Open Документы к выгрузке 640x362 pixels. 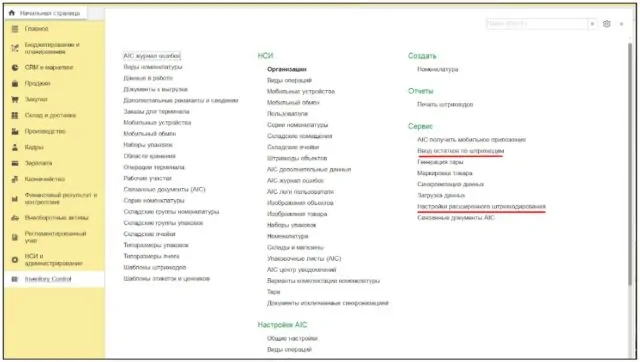(156, 89)
